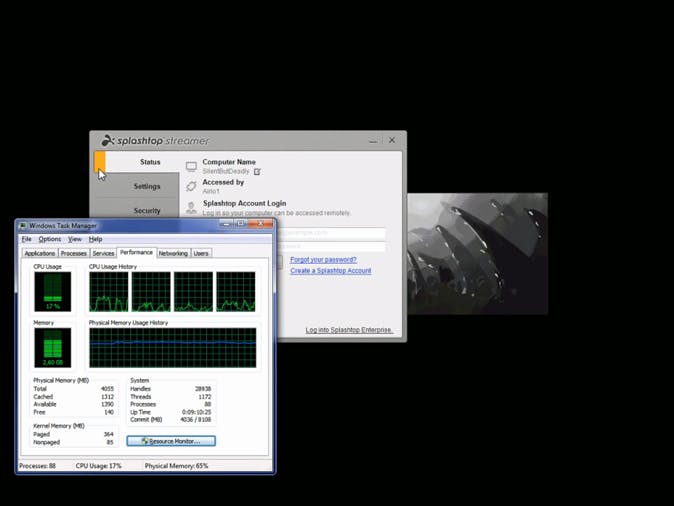Click the password input field in Splashtop
This screenshot has height=506, width=674.
click(331, 246)
